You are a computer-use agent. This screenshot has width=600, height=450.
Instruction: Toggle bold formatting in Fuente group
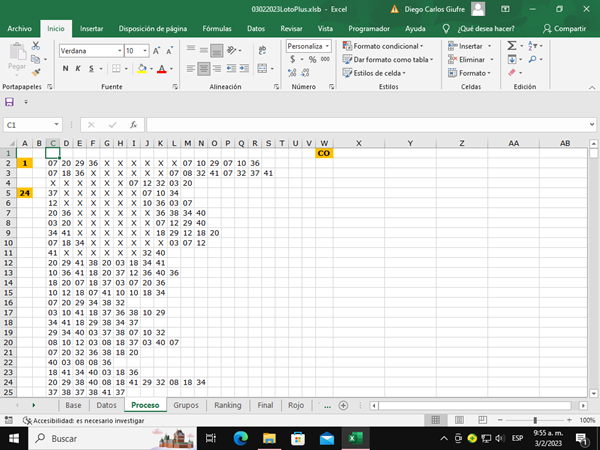coord(66,69)
